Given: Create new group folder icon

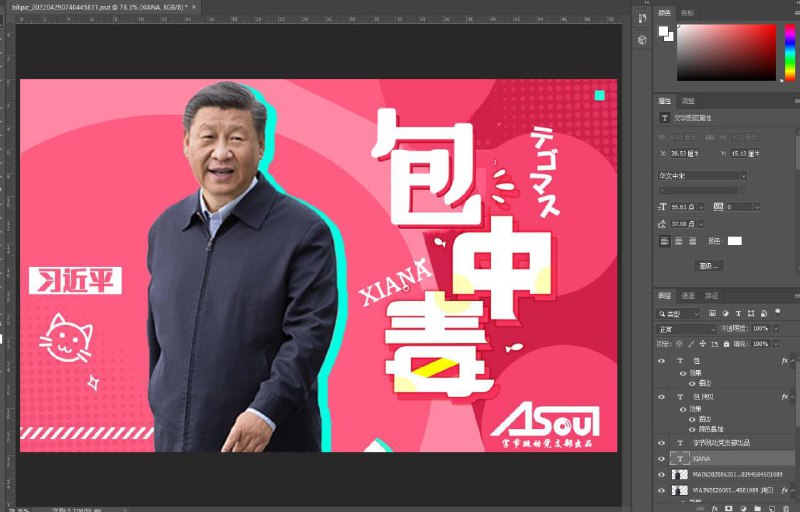Looking at the screenshot, I should 758,508.
